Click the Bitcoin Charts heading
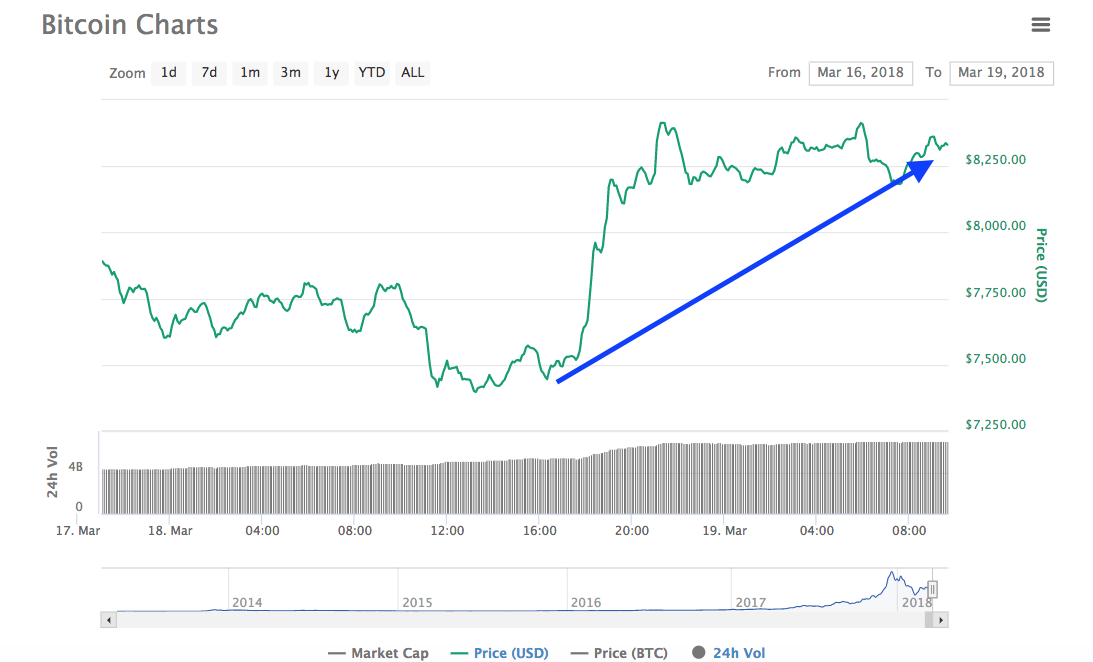The height and width of the screenshot is (662, 1093). (130, 25)
